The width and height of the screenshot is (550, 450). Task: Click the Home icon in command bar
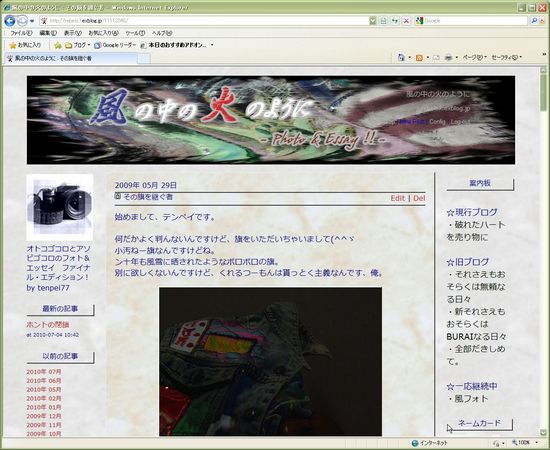pos(401,57)
